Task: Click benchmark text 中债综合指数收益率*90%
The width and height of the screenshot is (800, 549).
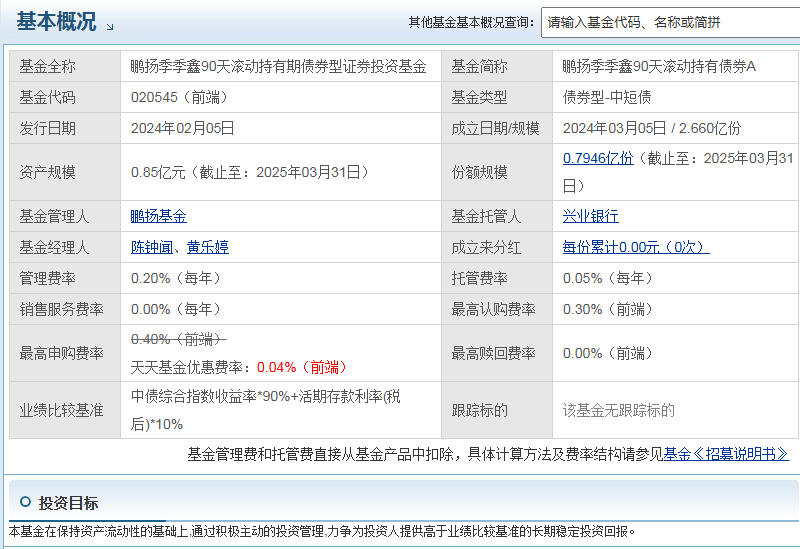Action: point(210,396)
